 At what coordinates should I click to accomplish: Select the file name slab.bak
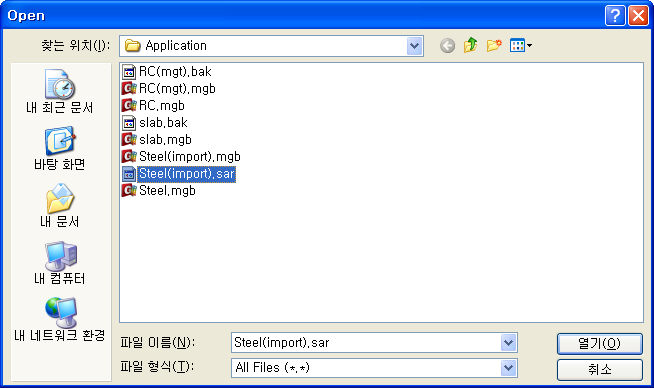click(x=163, y=123)
